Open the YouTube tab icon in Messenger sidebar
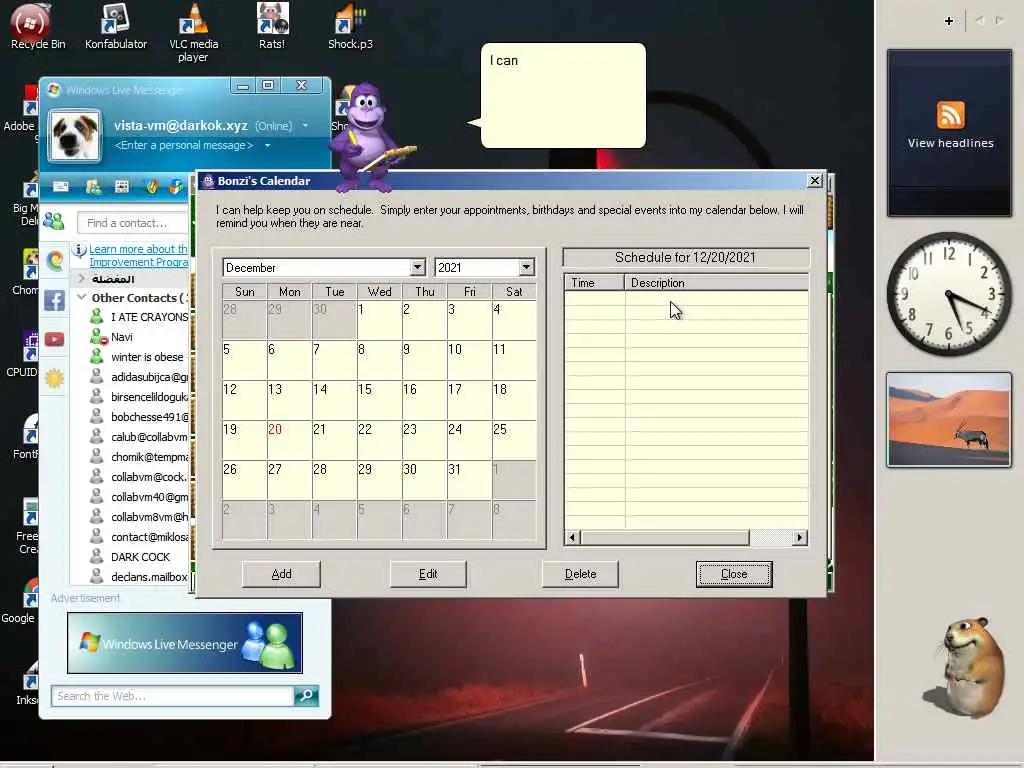Viewport: 1024px width, 768px height. pos(54,340)
